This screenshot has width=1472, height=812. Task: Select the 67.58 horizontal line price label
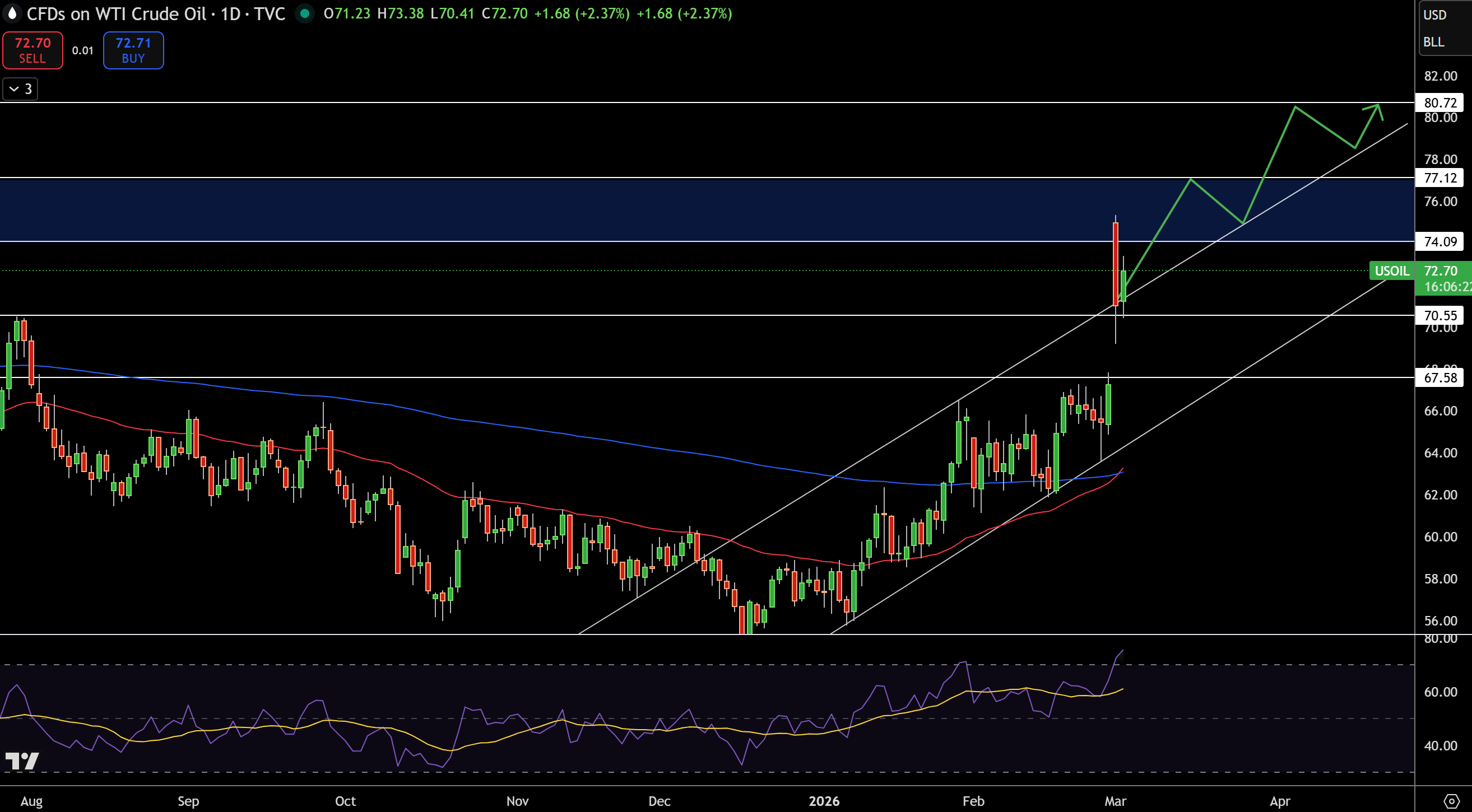1440,377
